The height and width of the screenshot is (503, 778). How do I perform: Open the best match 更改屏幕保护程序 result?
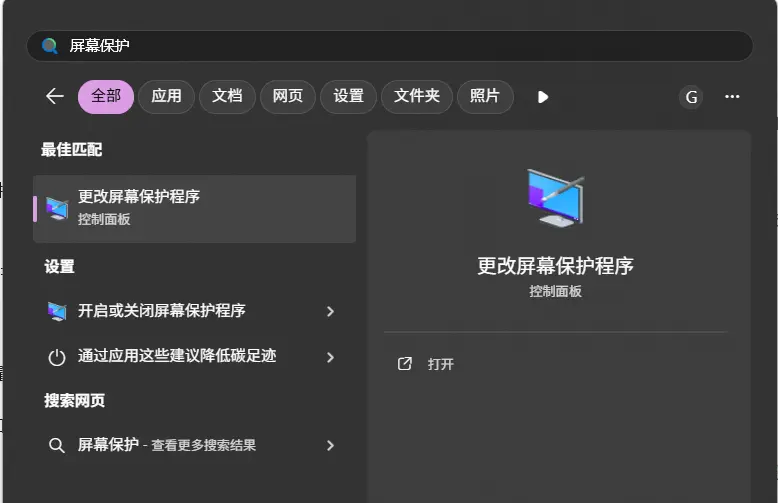(x=195, y=208)
